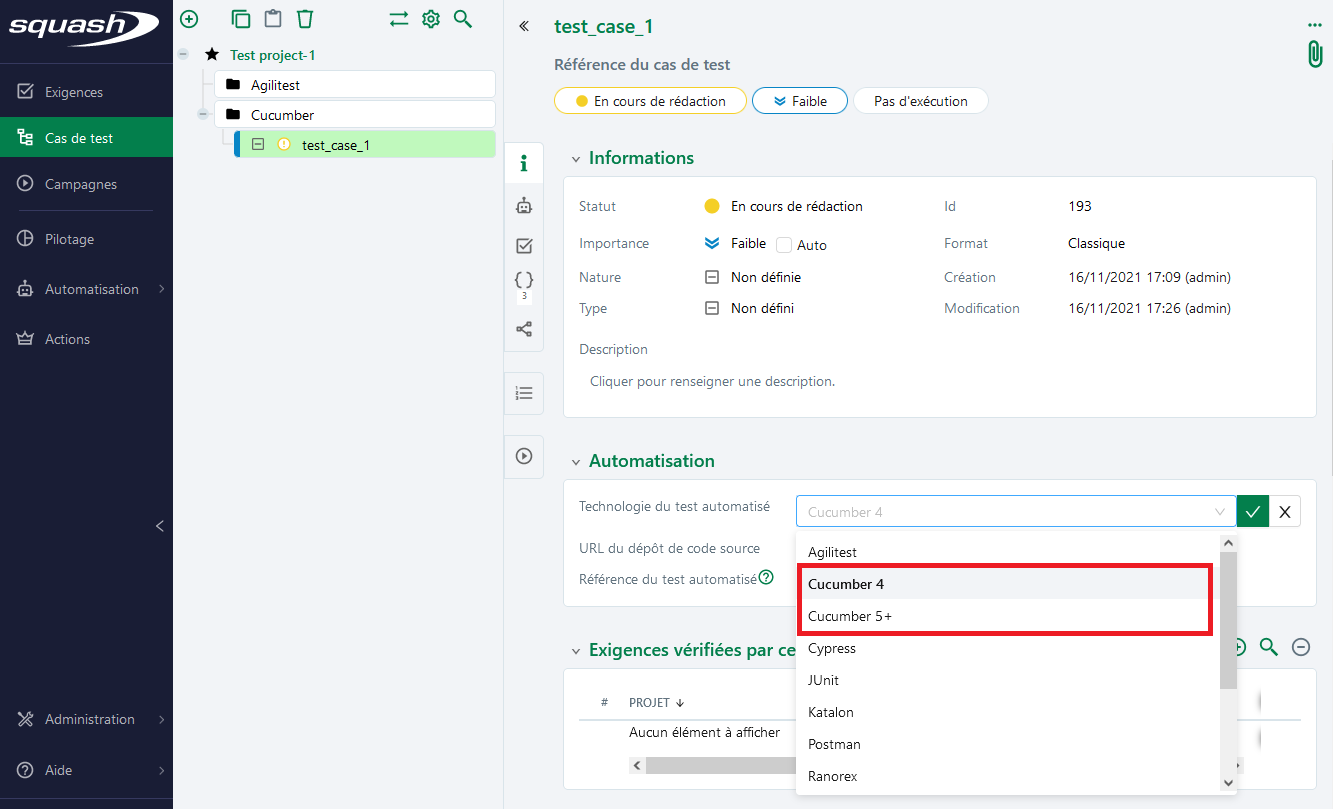The height and width of the screenshot is (809, 1333).
Task: Click the paste clipboard icon
Action: click(273, 19)
